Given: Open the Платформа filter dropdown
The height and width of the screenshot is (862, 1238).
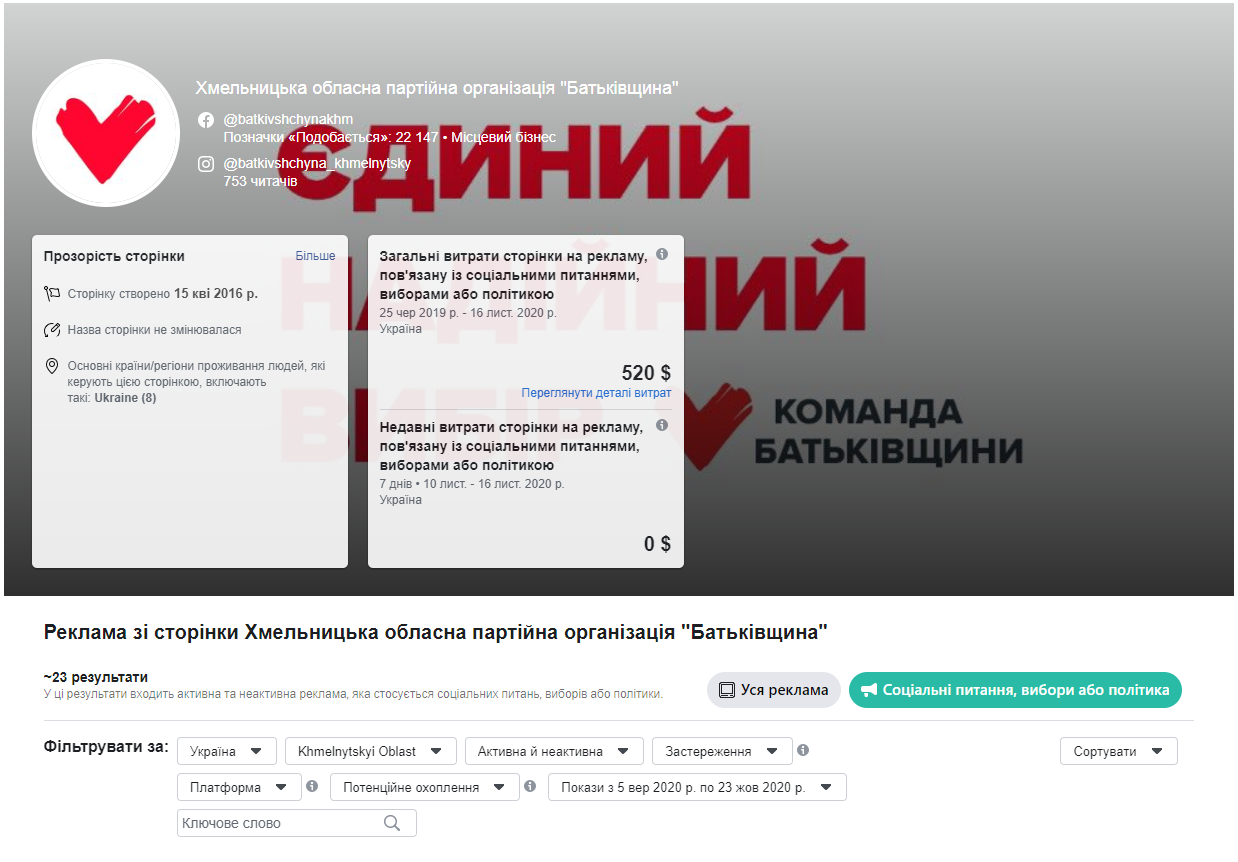Looking at the screenshot, I should pos(239,787).
